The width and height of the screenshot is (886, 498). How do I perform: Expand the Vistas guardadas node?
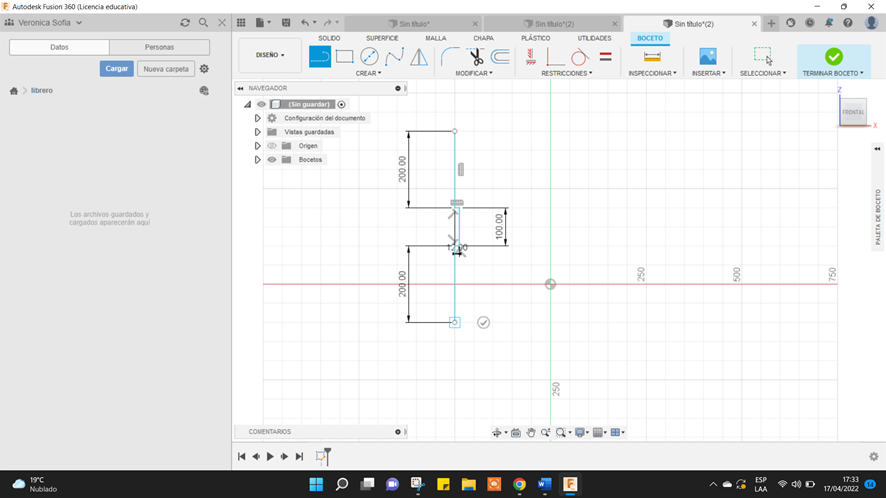[x=257, y=132]
